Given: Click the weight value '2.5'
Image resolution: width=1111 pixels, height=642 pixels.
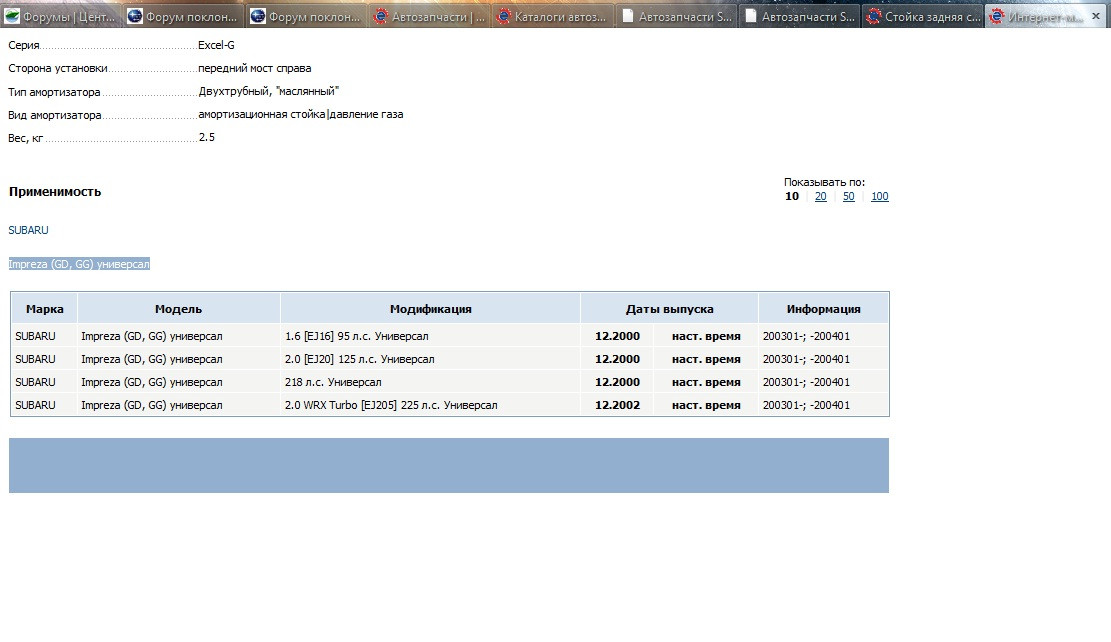Looking at the screenshot, I should tap(206, 137).
